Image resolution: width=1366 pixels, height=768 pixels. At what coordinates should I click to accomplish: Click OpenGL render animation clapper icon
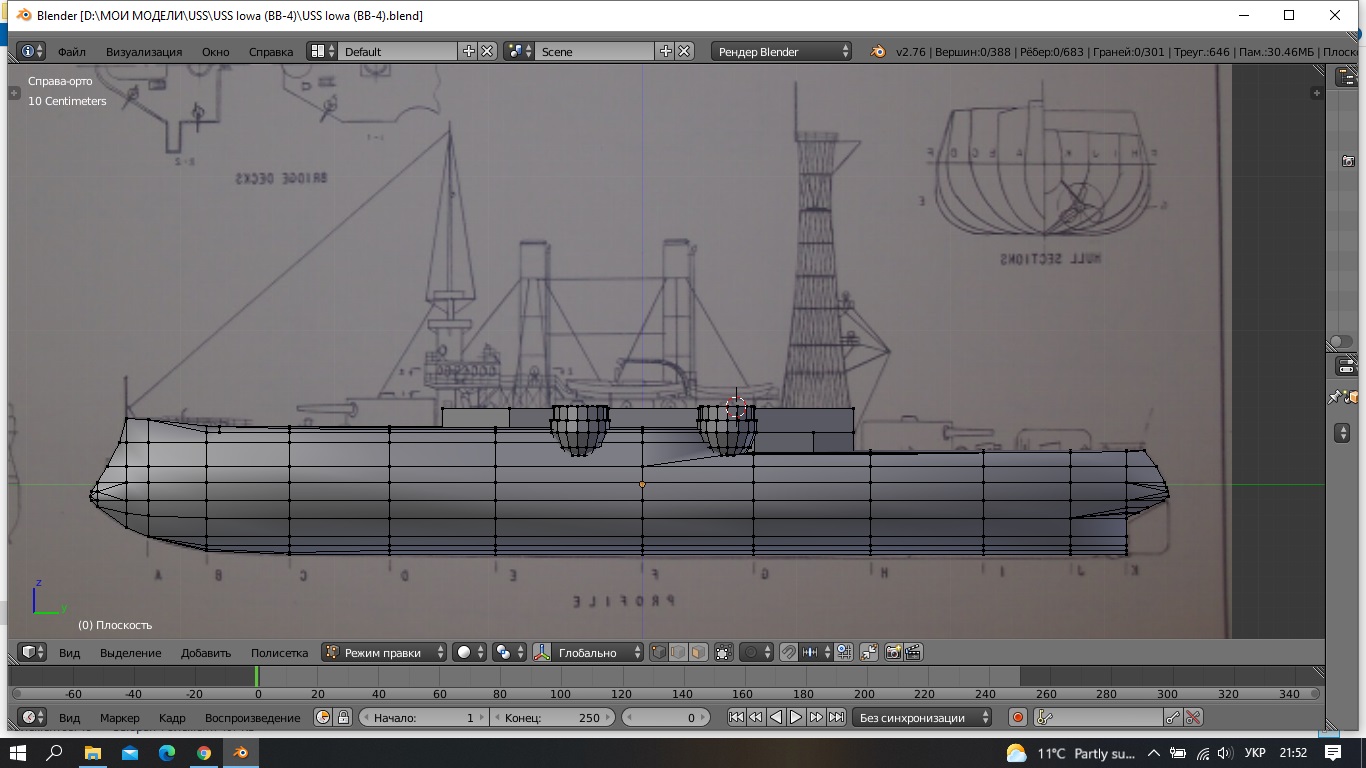coord(912,653)
